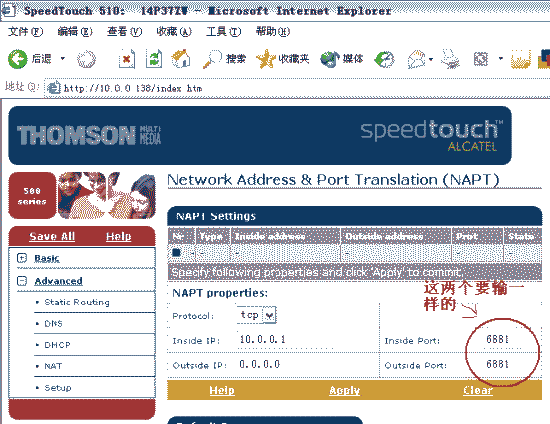
Task: Click the Outside IP field 0.0.0.0
Action: click(x=286, y=364)
